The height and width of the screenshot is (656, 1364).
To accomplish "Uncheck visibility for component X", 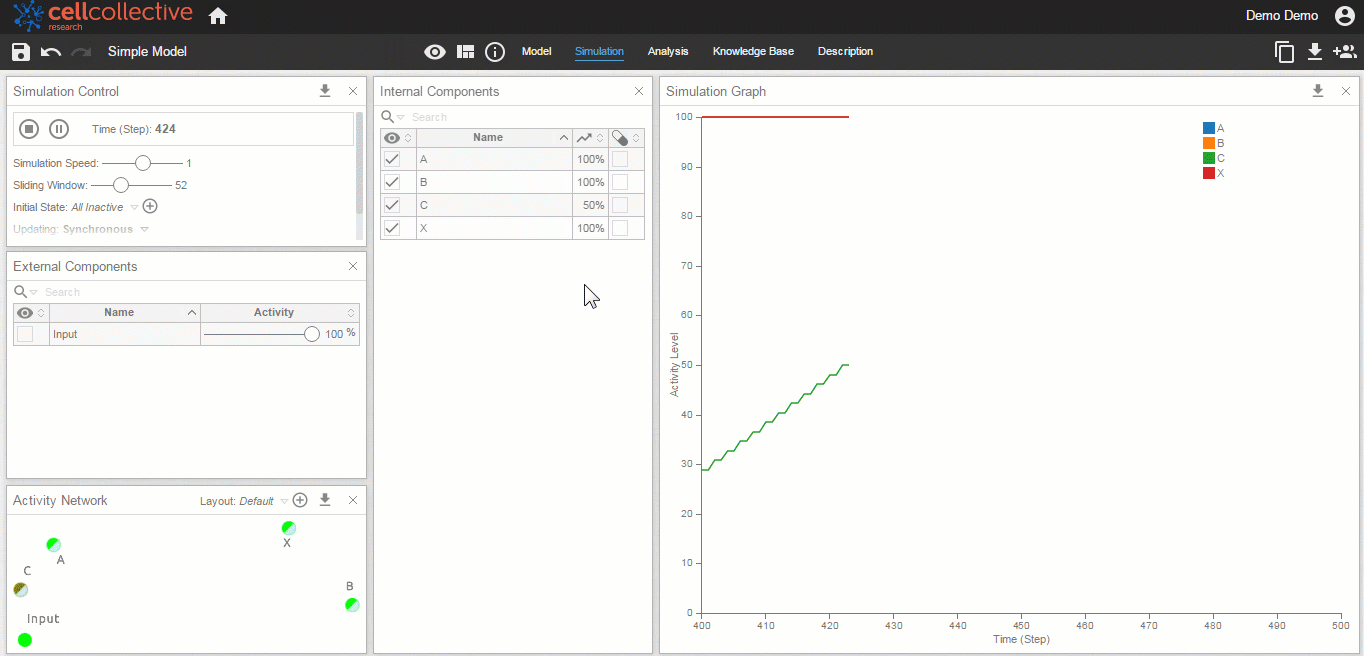I will pos(392,228).
